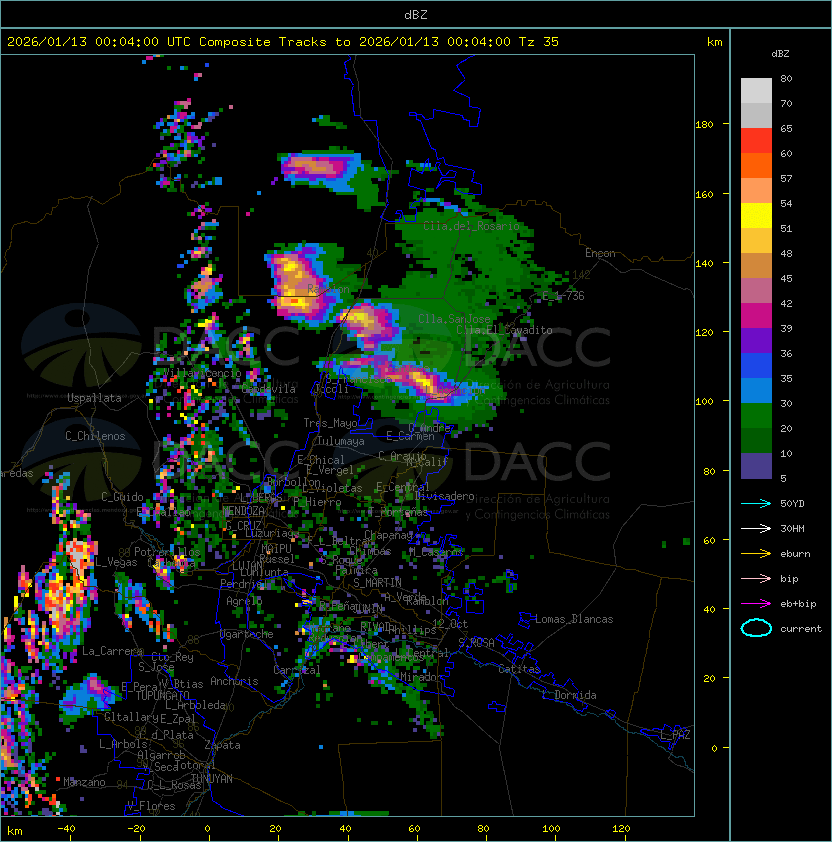Click the eburn legend label

(795, 553)
